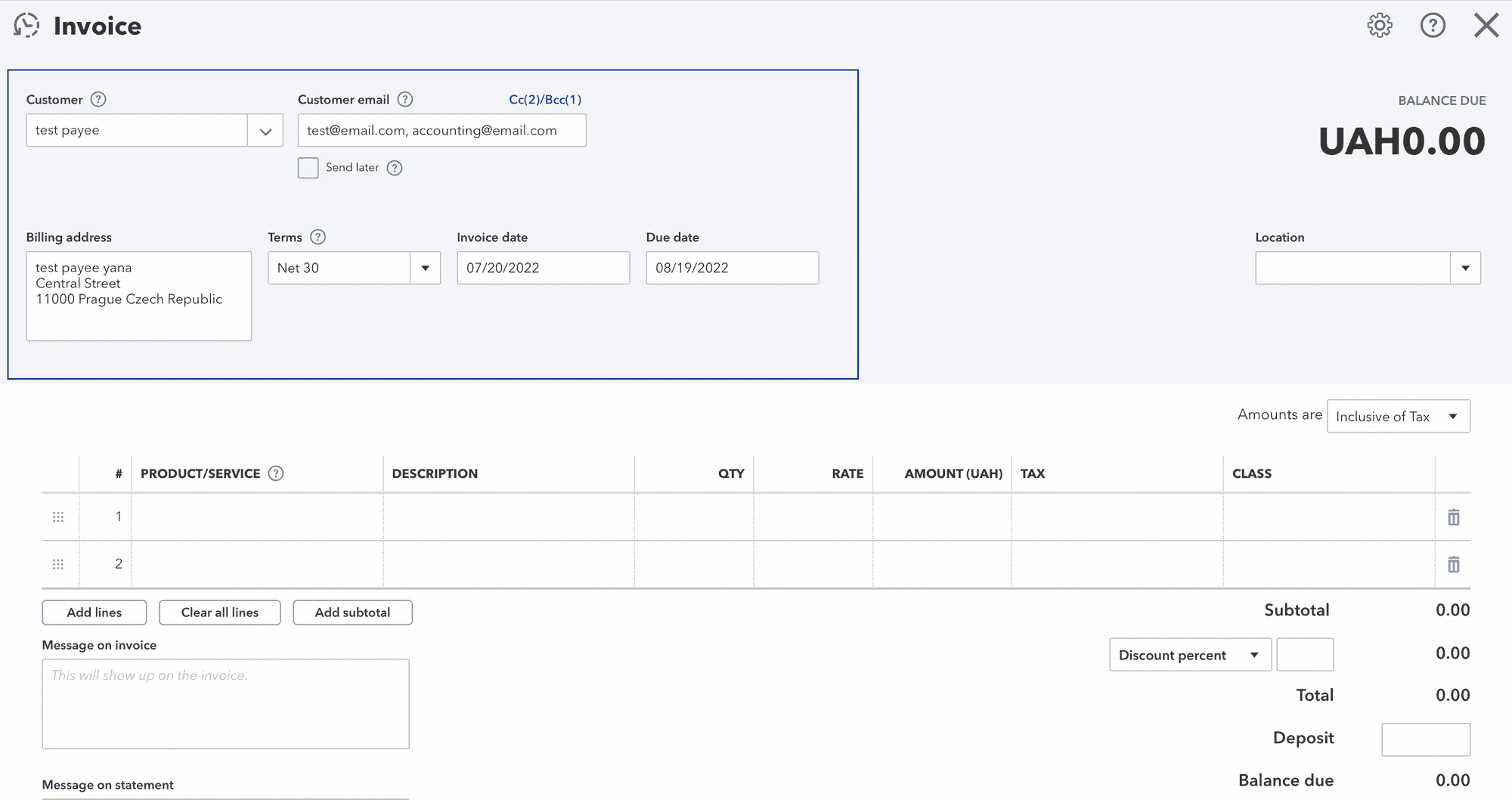Screen dimensions: 1512x800
Task: Click the invoice history clock icon
Action: [26, 25]
